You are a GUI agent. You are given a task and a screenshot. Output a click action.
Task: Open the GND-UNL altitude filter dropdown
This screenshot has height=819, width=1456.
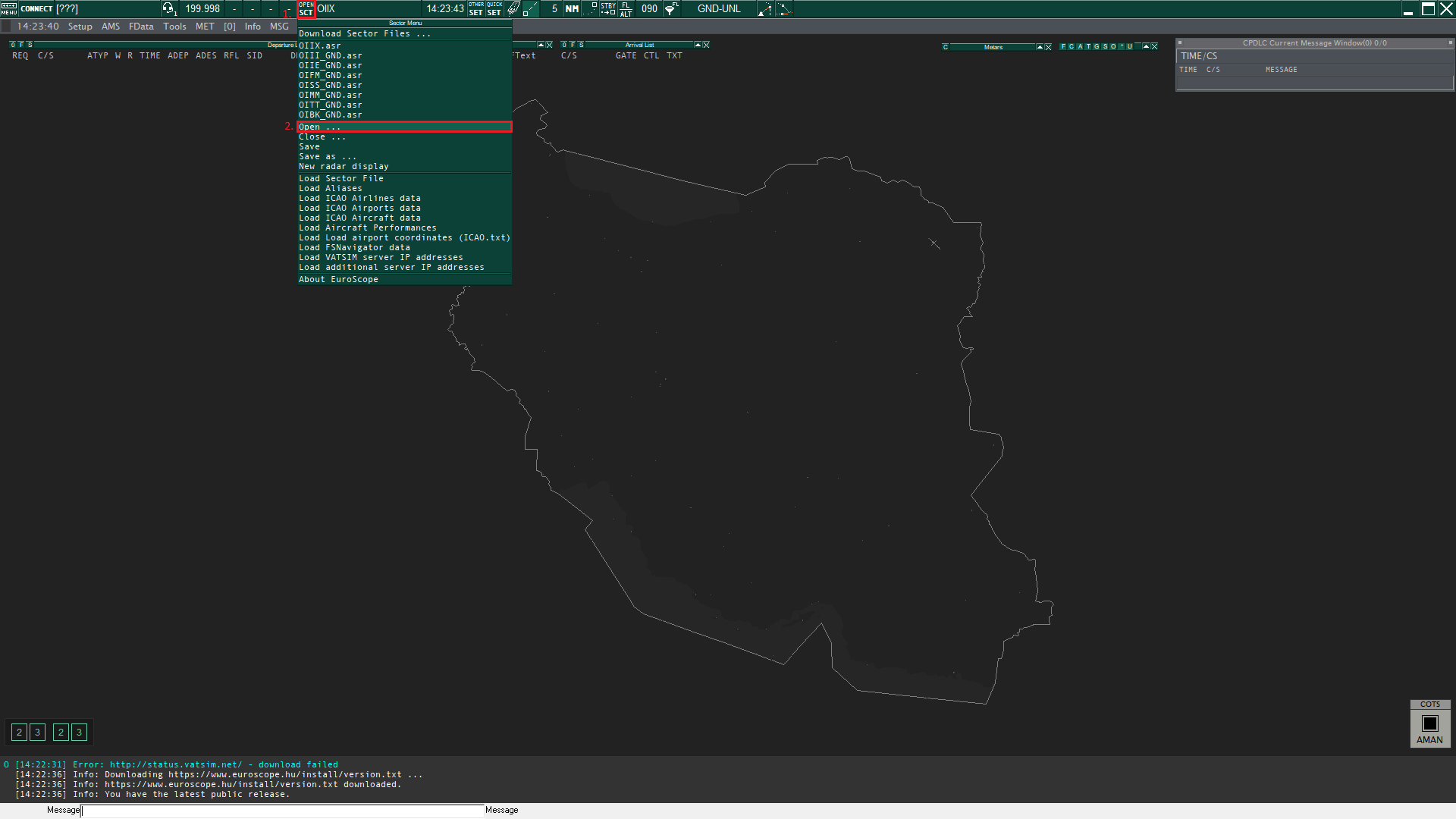719,8
